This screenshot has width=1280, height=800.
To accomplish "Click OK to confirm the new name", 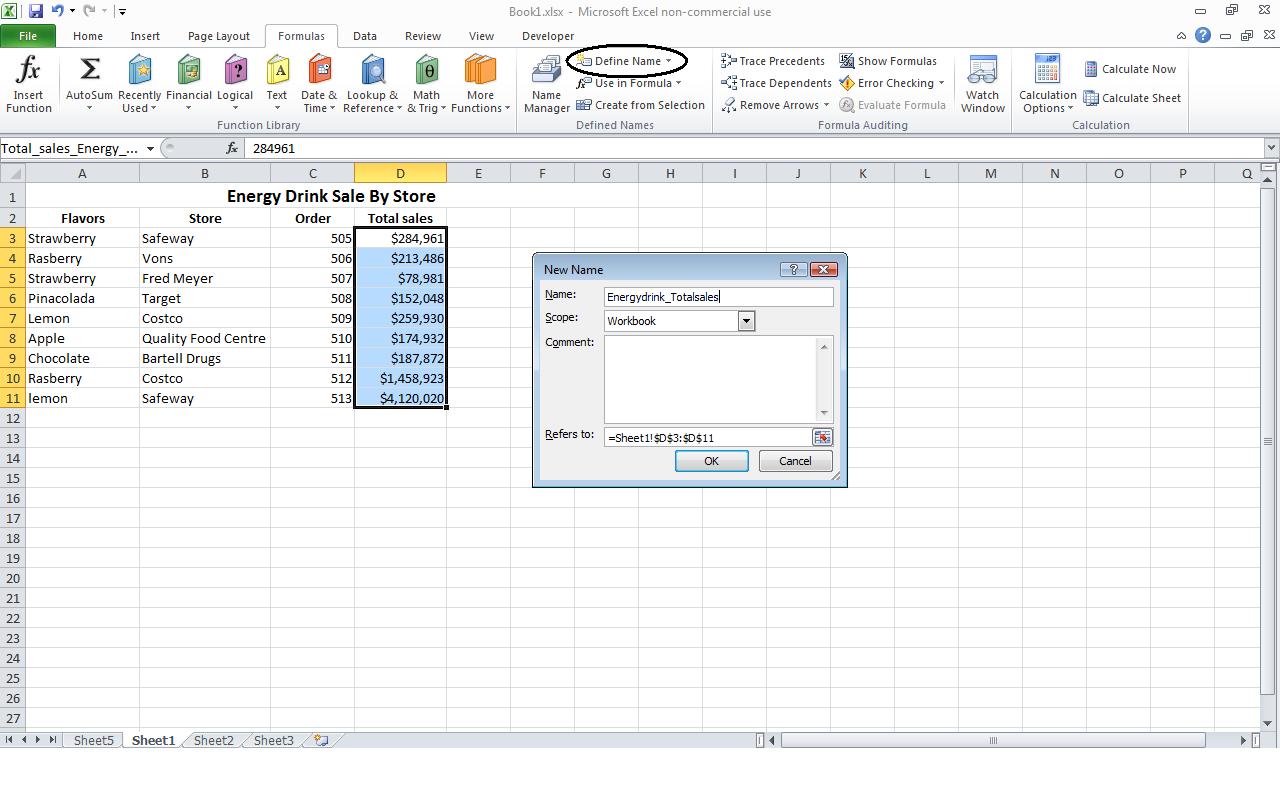I will [x=711, y=460].
